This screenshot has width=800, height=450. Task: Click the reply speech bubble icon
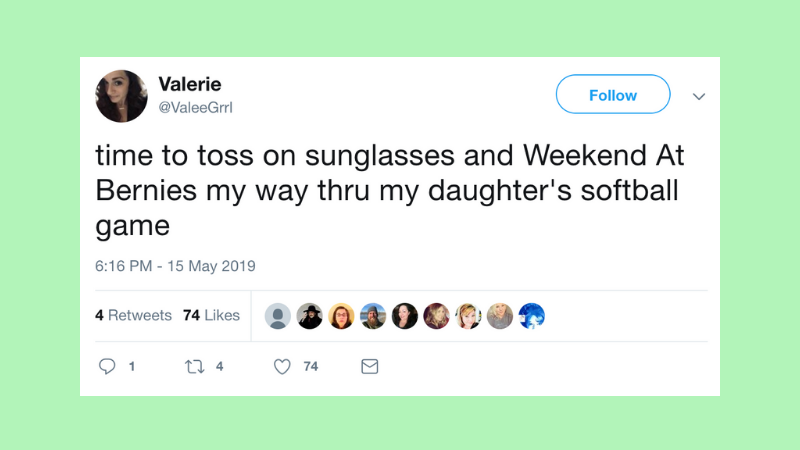tap(108, 367)
